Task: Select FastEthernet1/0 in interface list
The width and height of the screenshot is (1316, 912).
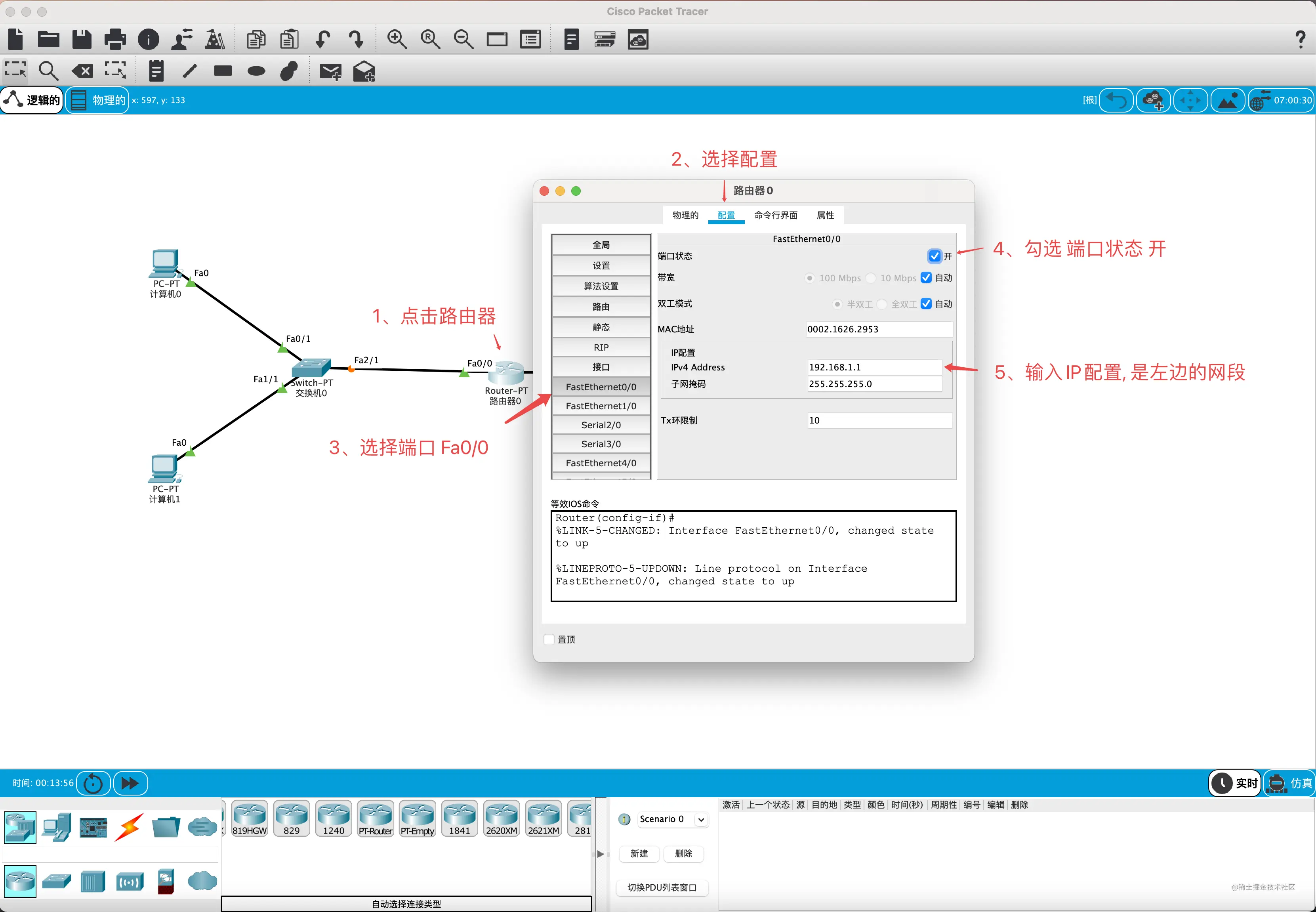Action: pos(601,406)
